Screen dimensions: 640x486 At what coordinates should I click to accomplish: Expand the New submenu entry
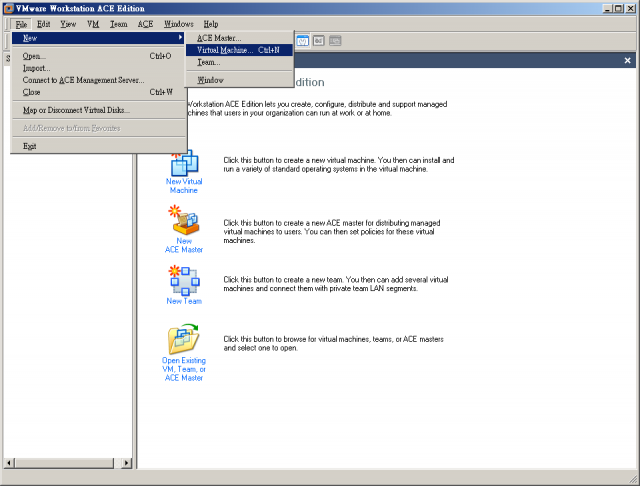(98, 38)
